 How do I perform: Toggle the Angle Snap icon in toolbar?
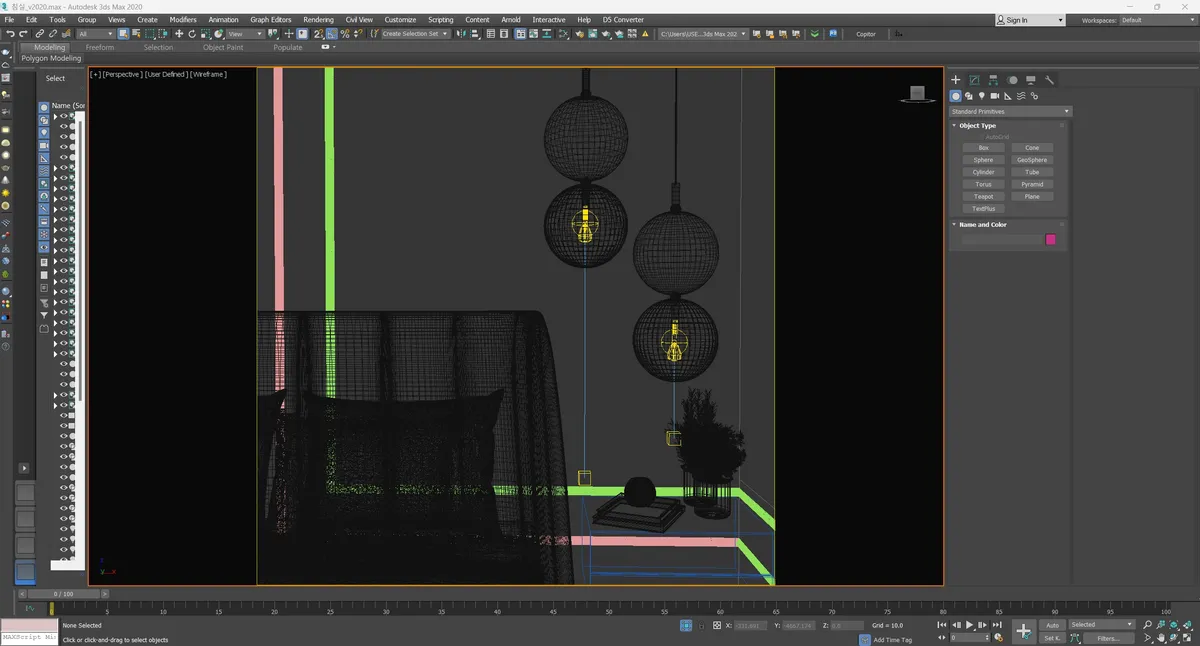[332, 34]
